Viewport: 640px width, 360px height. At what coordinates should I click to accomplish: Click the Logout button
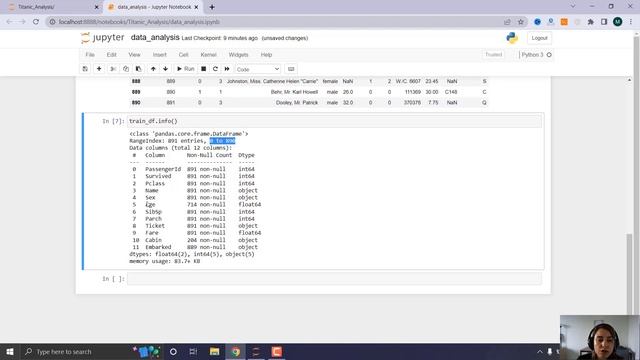(539, 38)
